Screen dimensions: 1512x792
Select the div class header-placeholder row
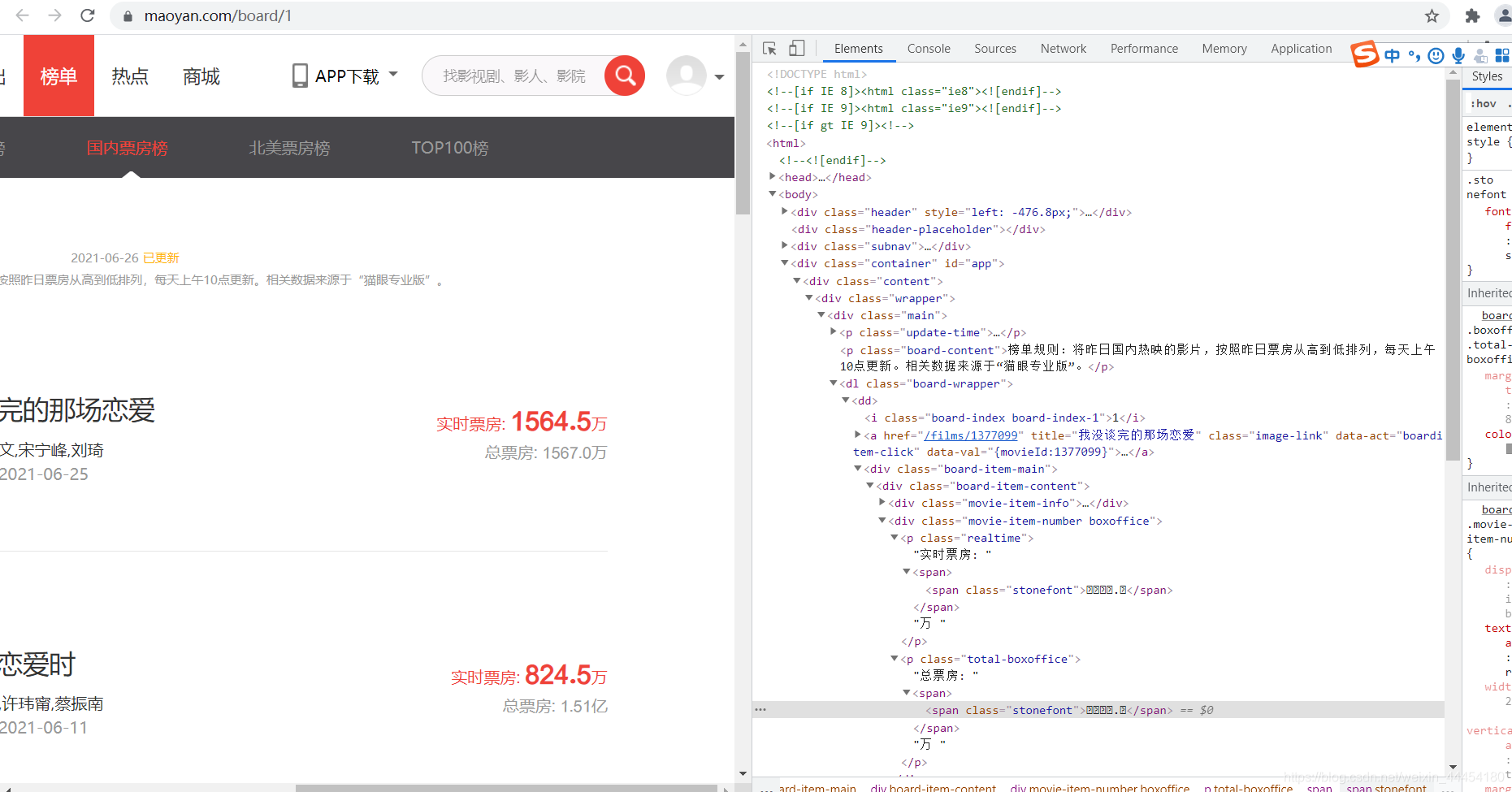click(918, 229)
